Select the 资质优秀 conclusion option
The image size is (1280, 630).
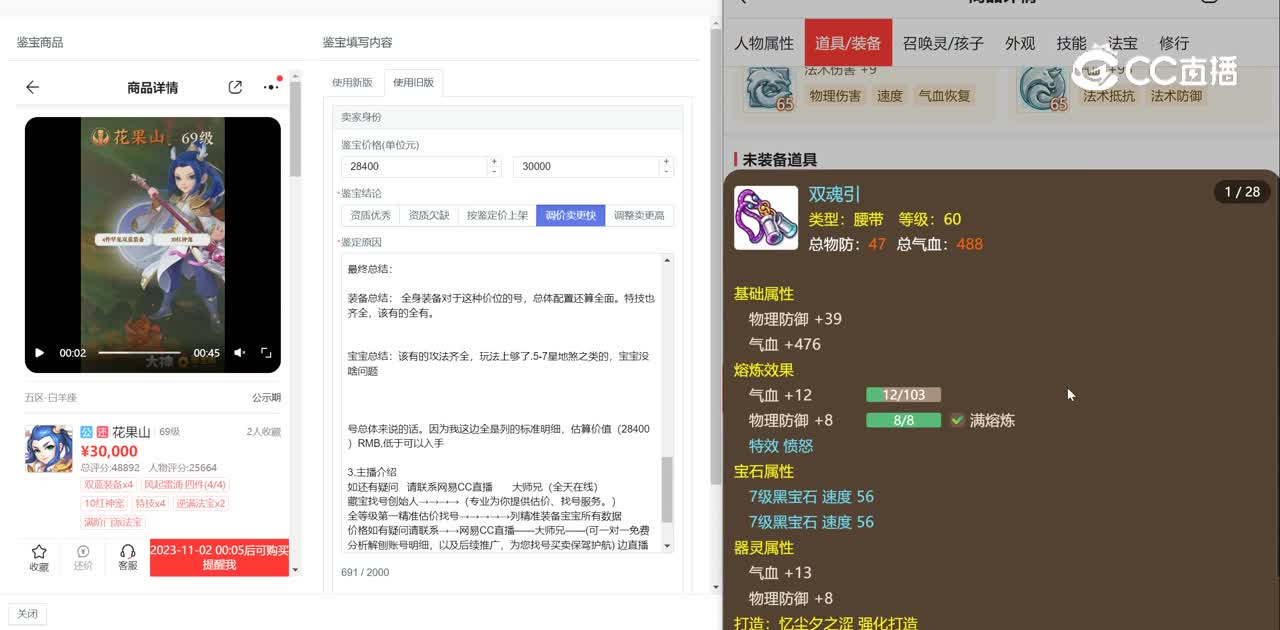(370, 215)
